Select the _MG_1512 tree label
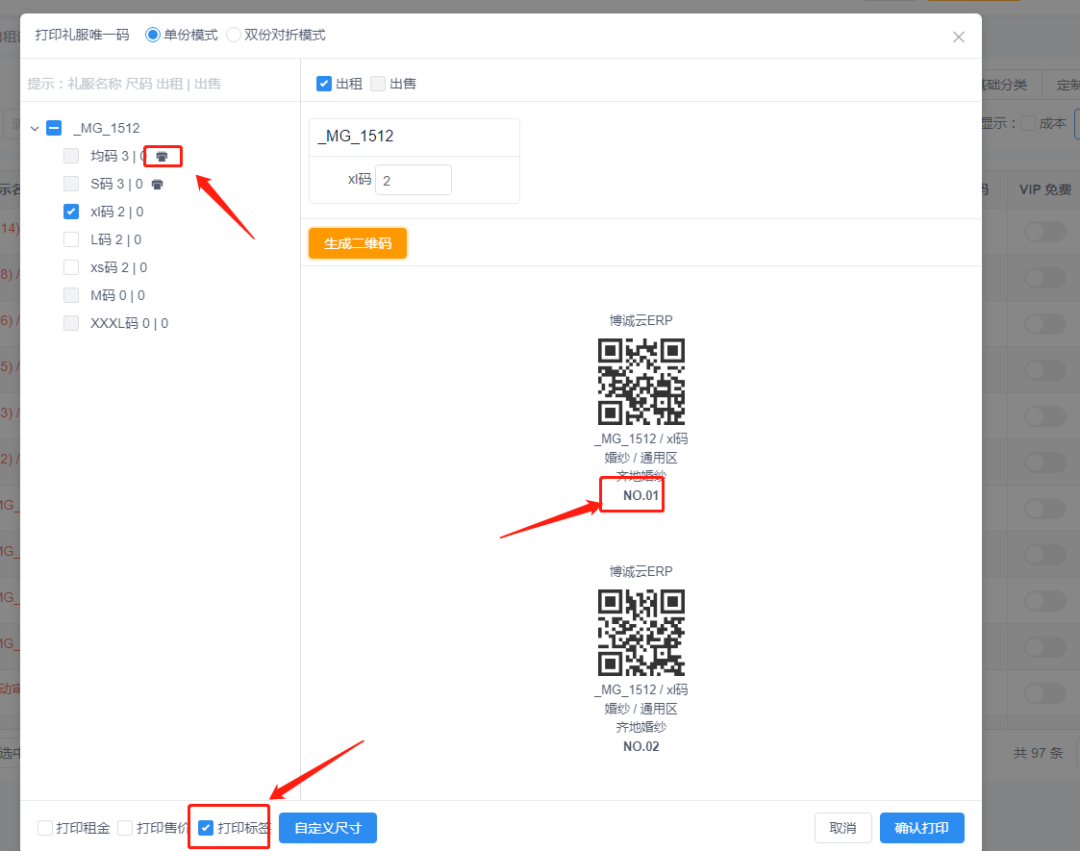The height and width of the screenshot is (851, 1080). [107, 128]
